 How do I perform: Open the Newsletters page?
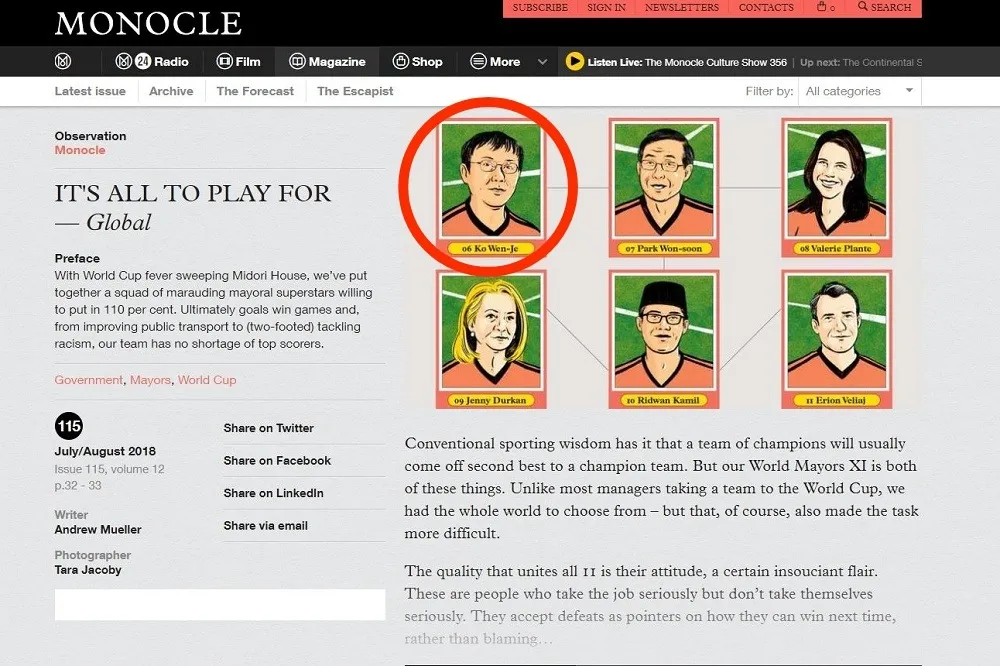[682, 7]
